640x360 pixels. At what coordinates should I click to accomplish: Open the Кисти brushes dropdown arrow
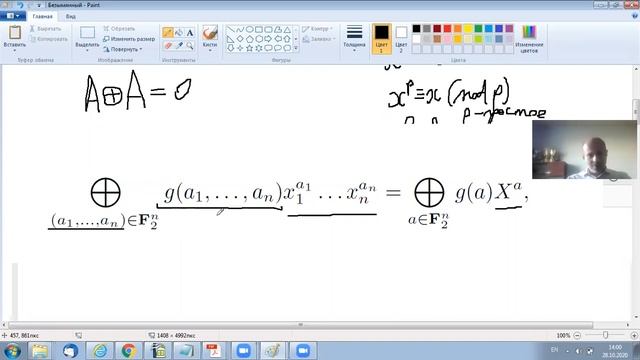210,50
